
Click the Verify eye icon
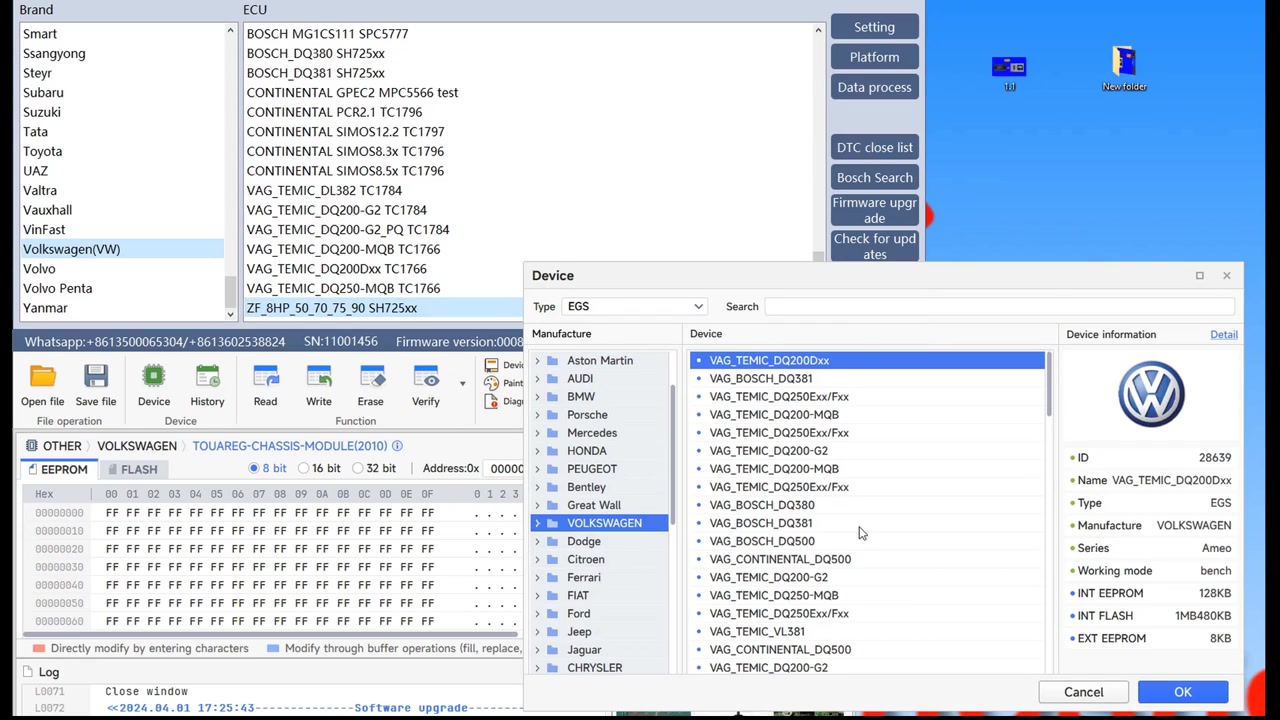point(426,377)
